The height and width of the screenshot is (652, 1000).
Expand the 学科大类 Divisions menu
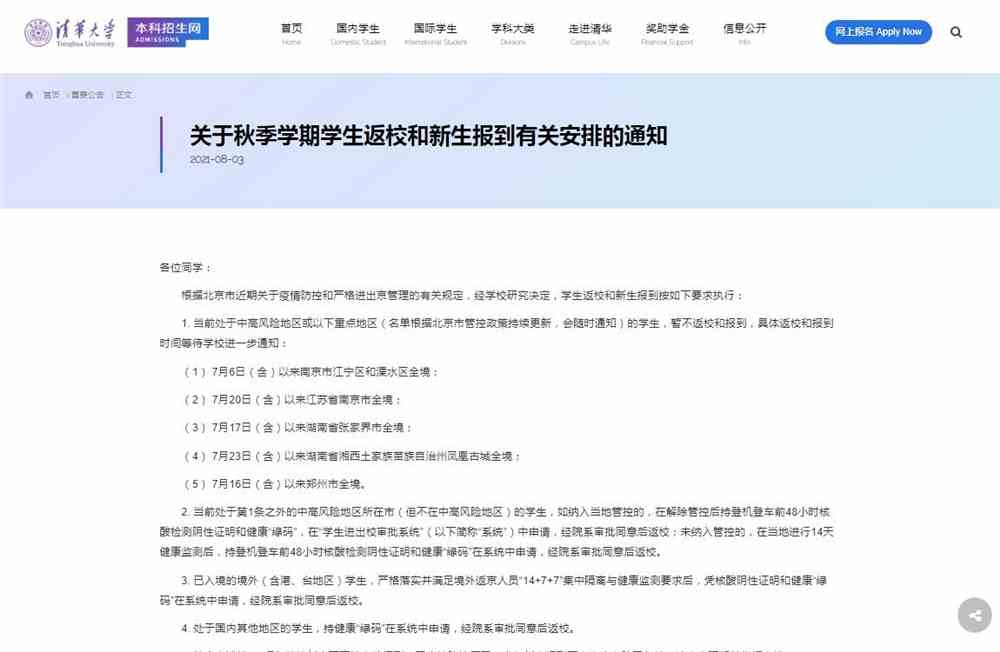[x=513, y=34]
